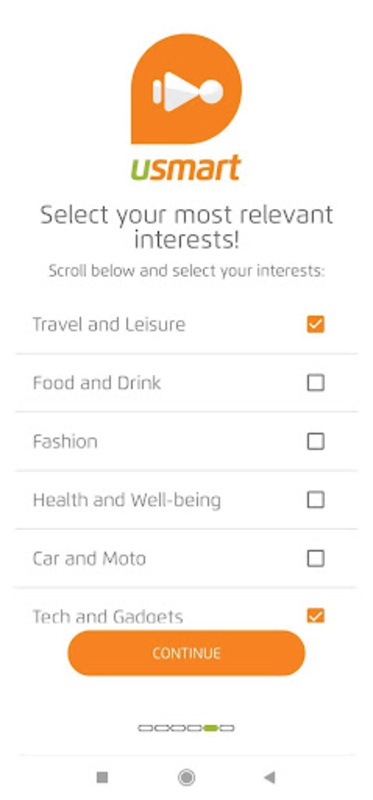Select the Car and Moto label
The image size is (373, 800).
click(89, 559)
